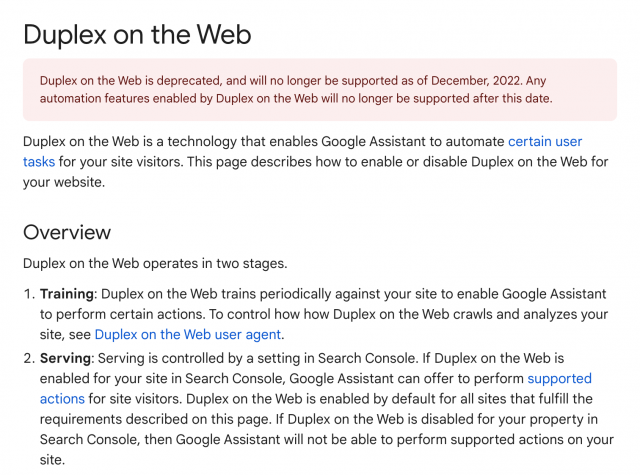Screen dimensions: 640x475
Task: Click the "Duplex on the Web" page title
Action: point(137,35)
